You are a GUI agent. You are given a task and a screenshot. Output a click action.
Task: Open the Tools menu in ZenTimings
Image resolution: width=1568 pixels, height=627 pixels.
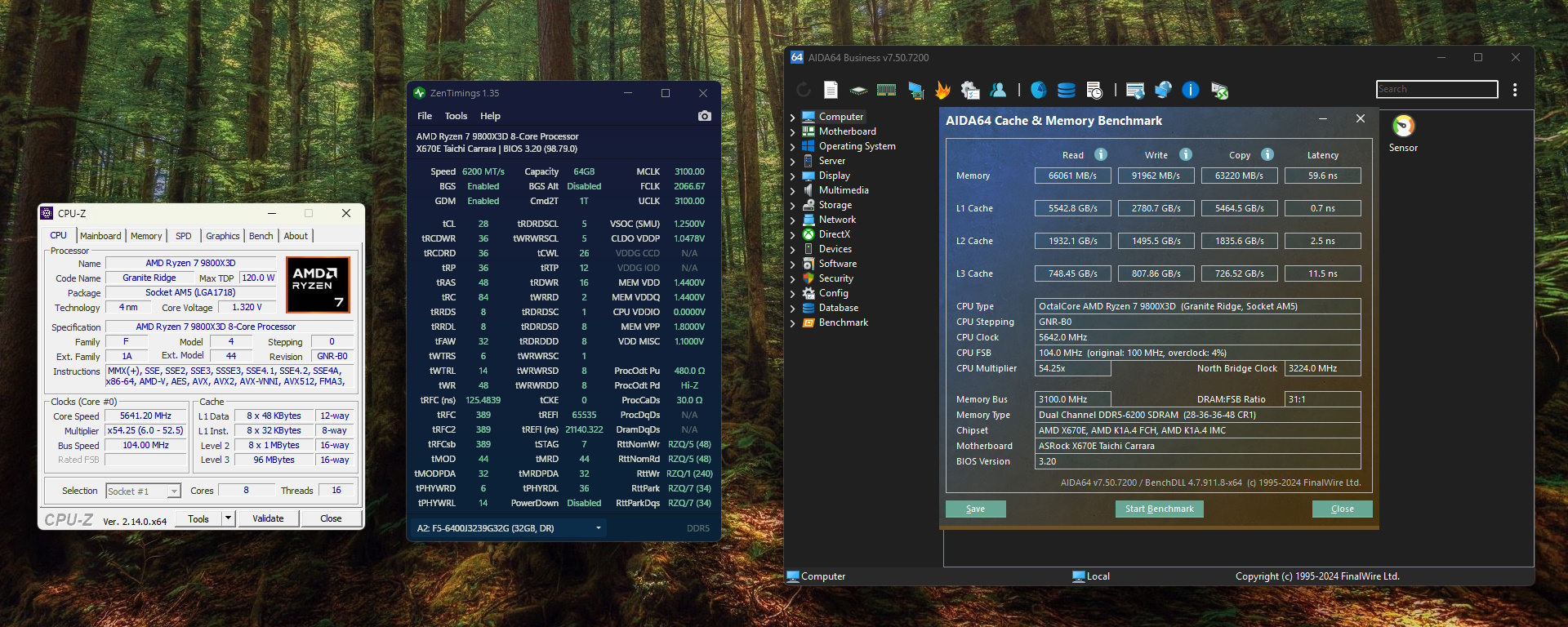pyautogui.click(x=456, y=116)
